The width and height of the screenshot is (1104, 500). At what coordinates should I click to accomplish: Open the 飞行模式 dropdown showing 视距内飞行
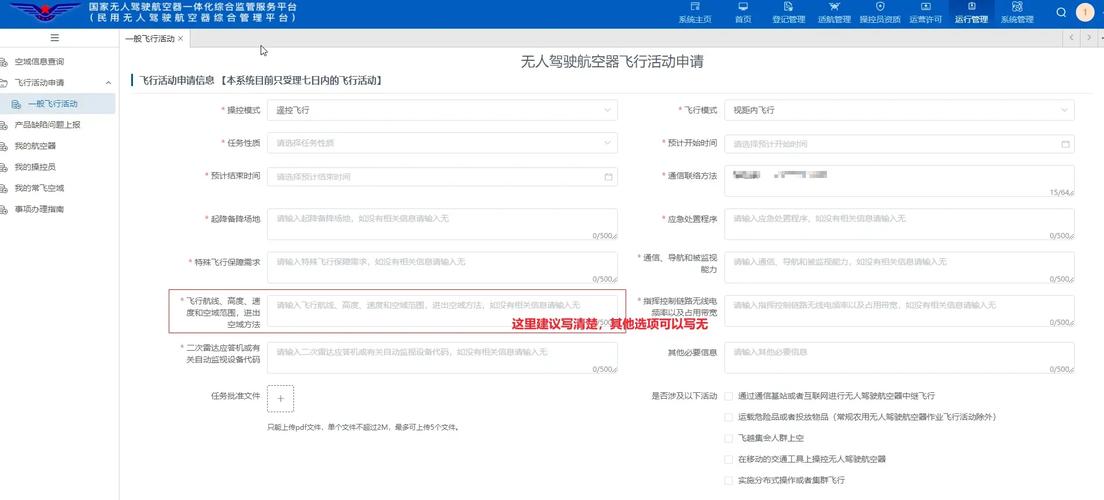click(899, 111)
